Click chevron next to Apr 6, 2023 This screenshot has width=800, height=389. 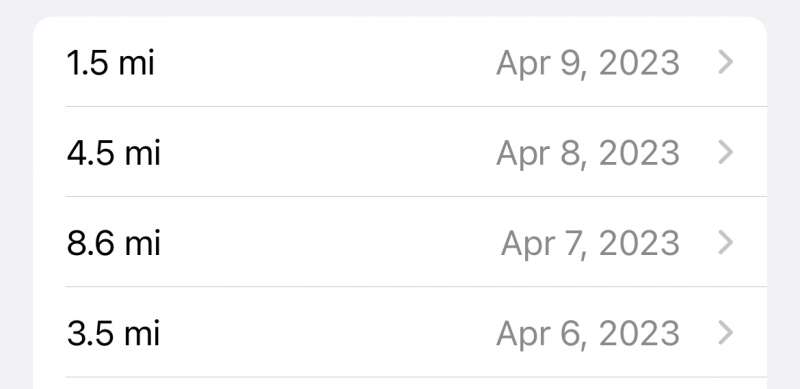click(x=726, y=333)
